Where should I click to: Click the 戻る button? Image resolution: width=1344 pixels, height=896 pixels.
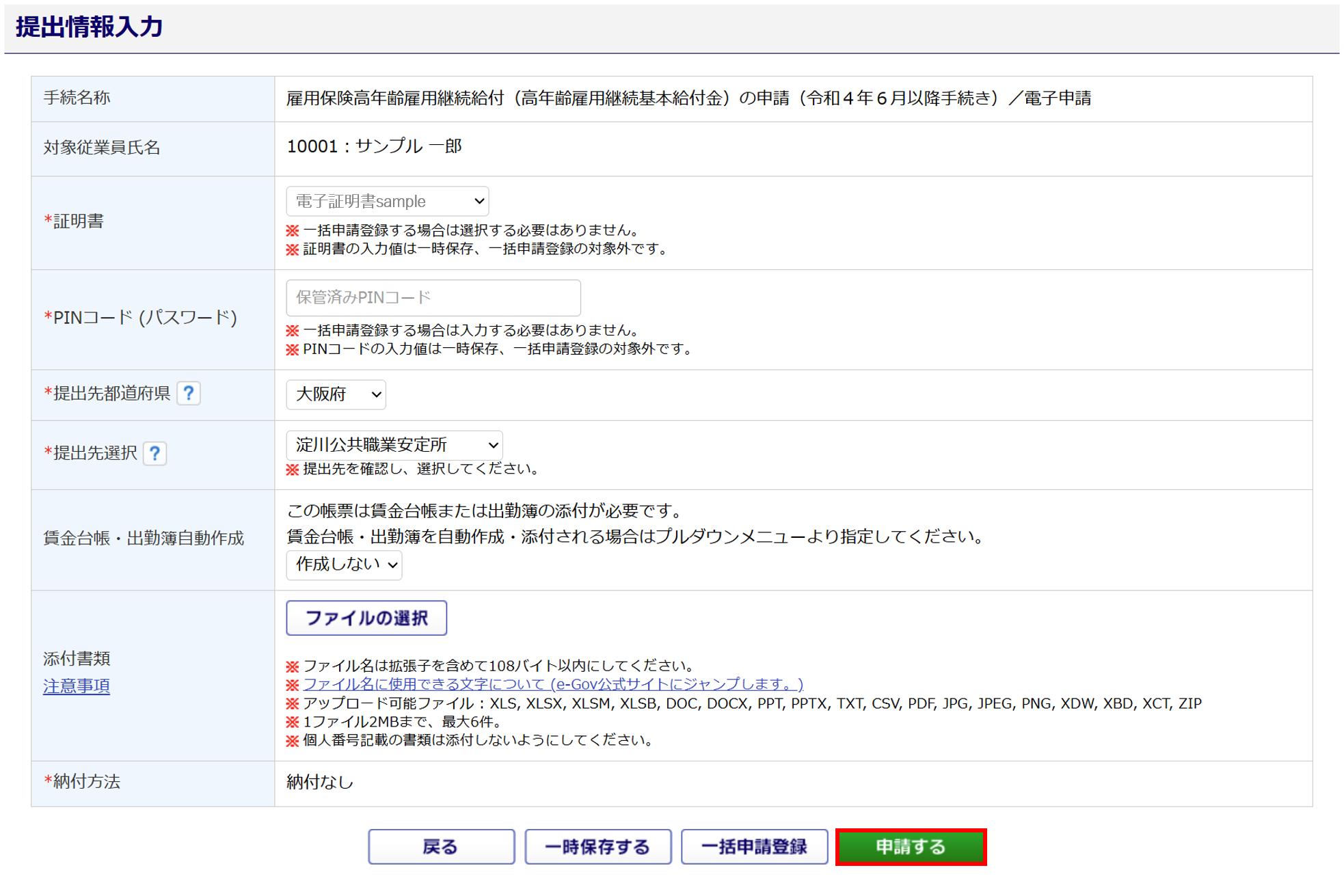441,847
